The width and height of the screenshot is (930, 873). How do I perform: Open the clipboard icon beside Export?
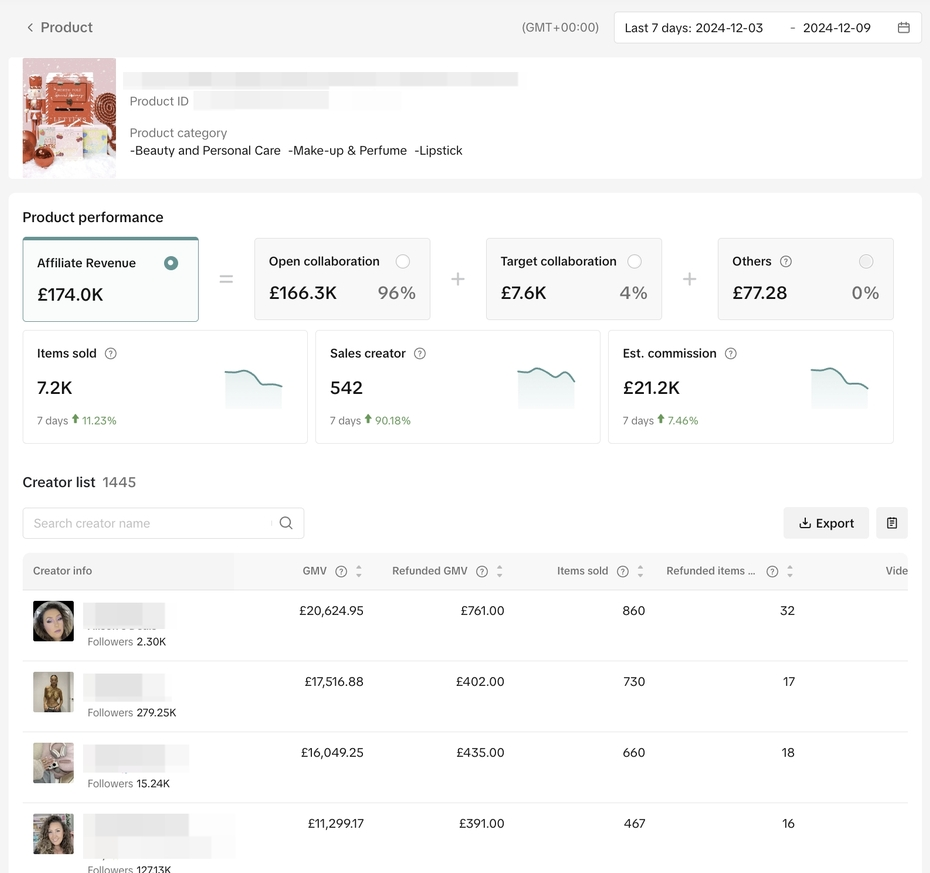(892, 523)
